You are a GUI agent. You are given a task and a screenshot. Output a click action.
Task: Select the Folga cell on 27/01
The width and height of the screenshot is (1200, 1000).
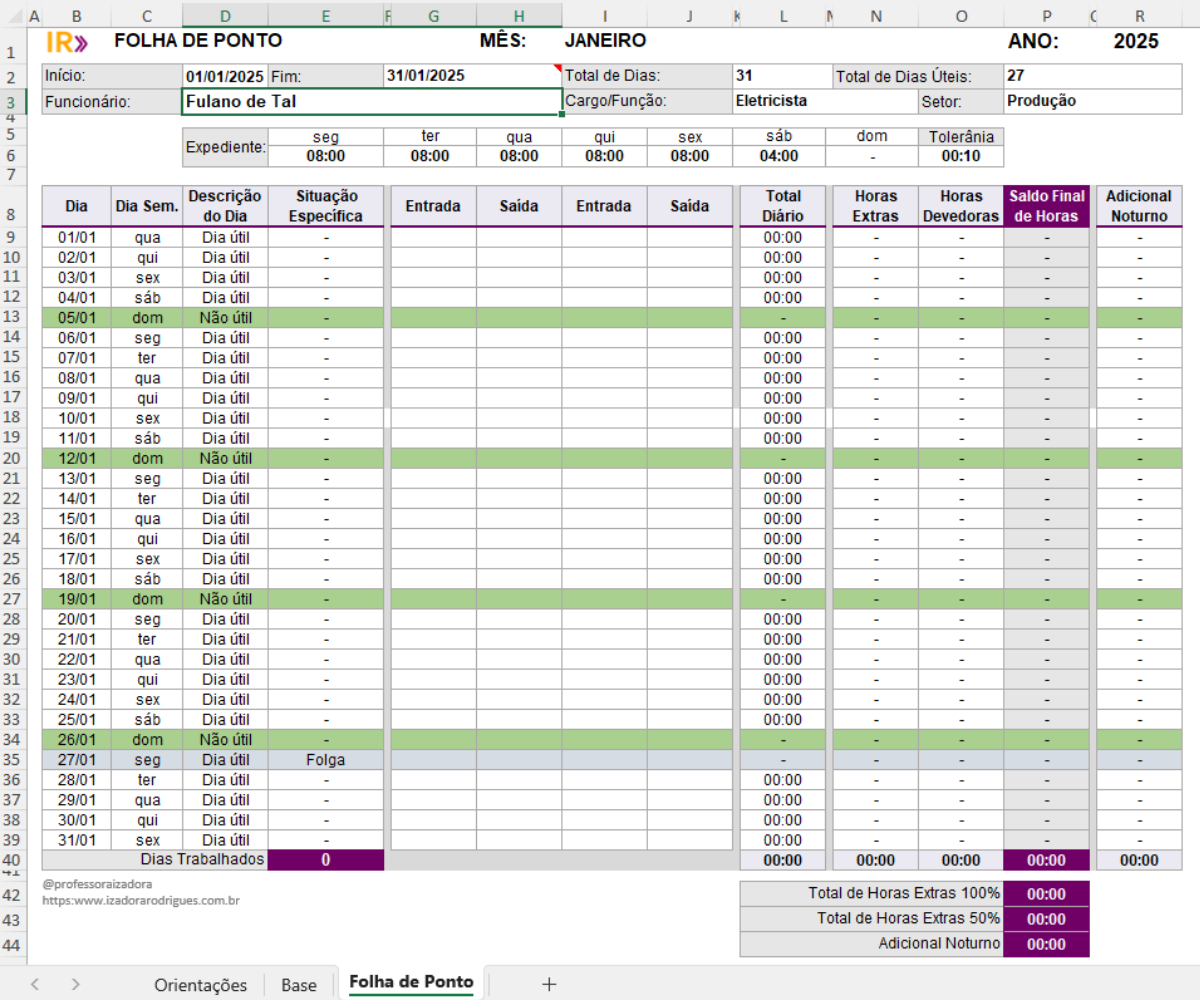point(326,760)
